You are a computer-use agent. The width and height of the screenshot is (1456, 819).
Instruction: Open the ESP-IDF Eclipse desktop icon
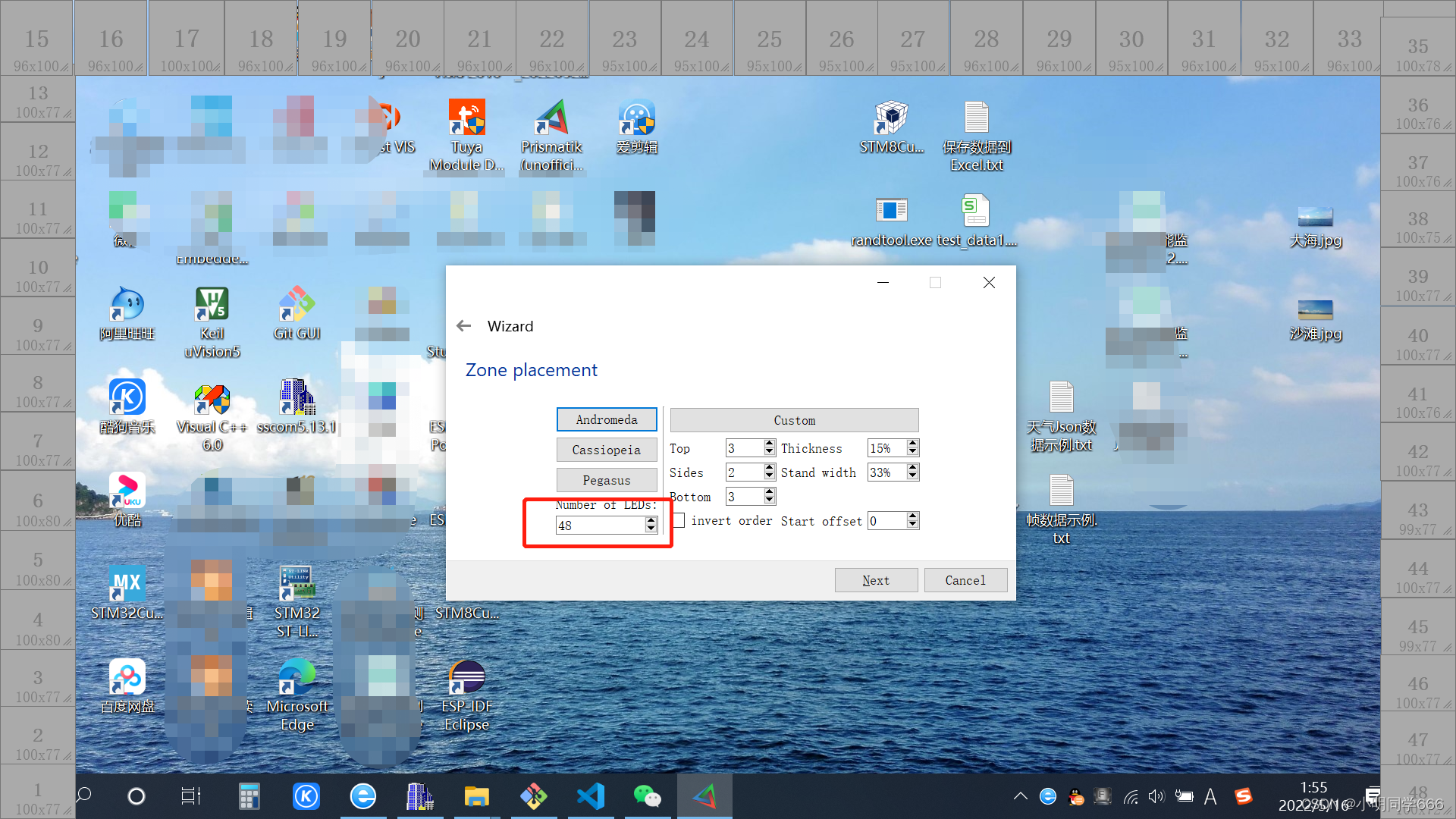click(466, 677)
